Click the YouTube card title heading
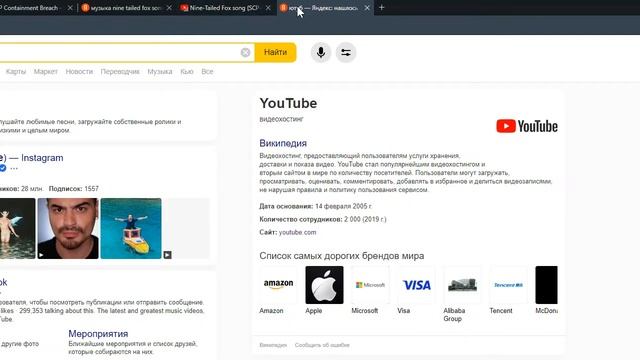Viewport: 640px width, 360px height. 288,103
